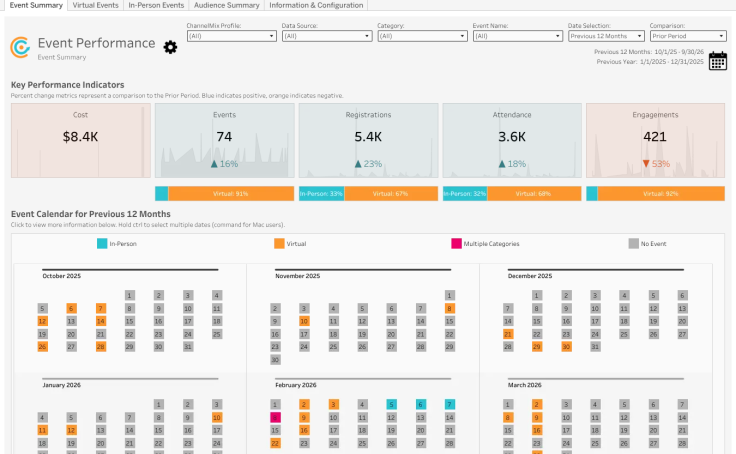Select October 2025 day 7

[x=100, y=308]
